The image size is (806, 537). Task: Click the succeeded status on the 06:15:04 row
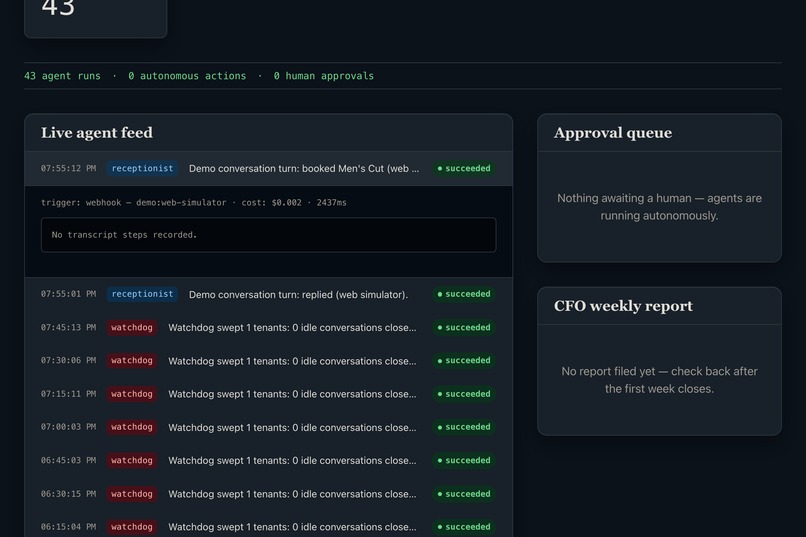[x=464, y=527]
